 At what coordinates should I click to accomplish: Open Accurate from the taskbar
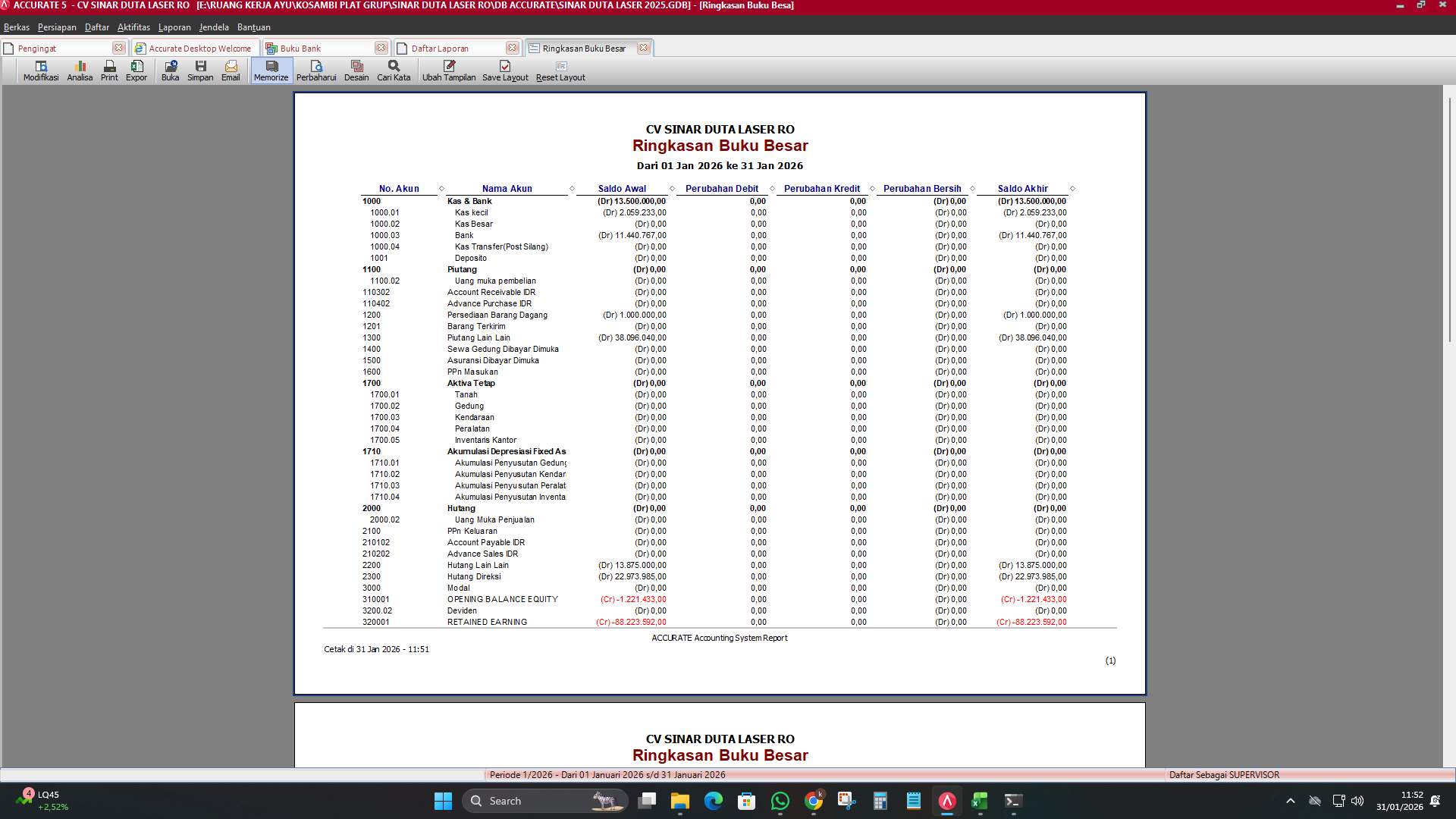[945, 801]
